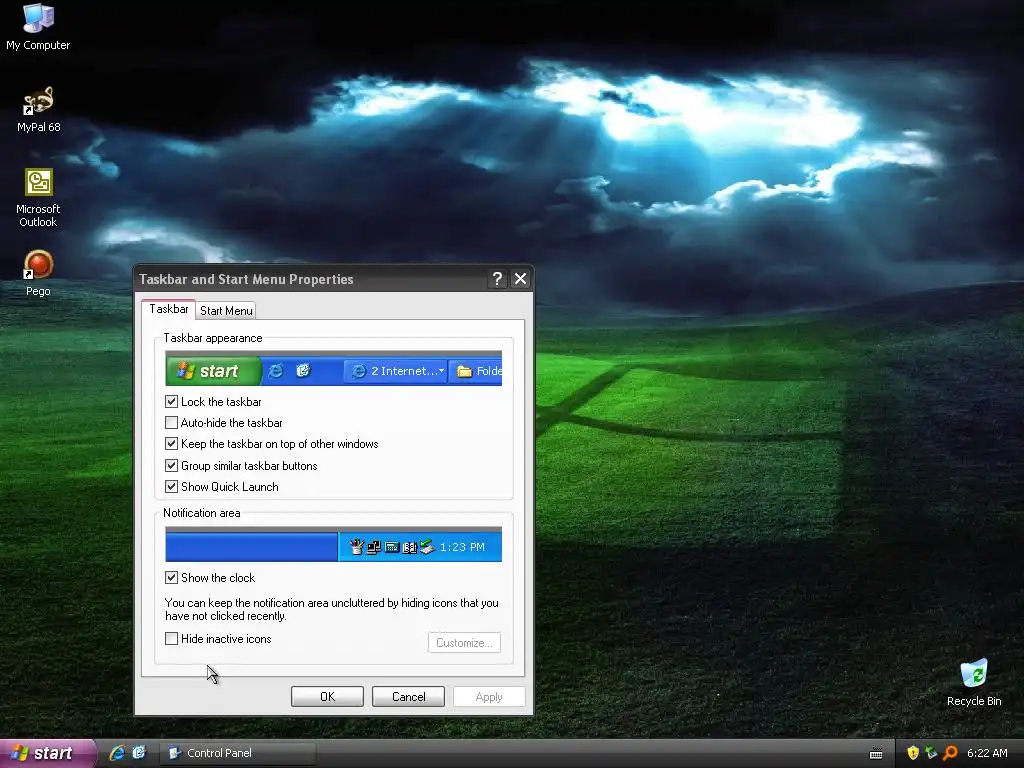Switch to the Start Menu tab

point(226,311)
